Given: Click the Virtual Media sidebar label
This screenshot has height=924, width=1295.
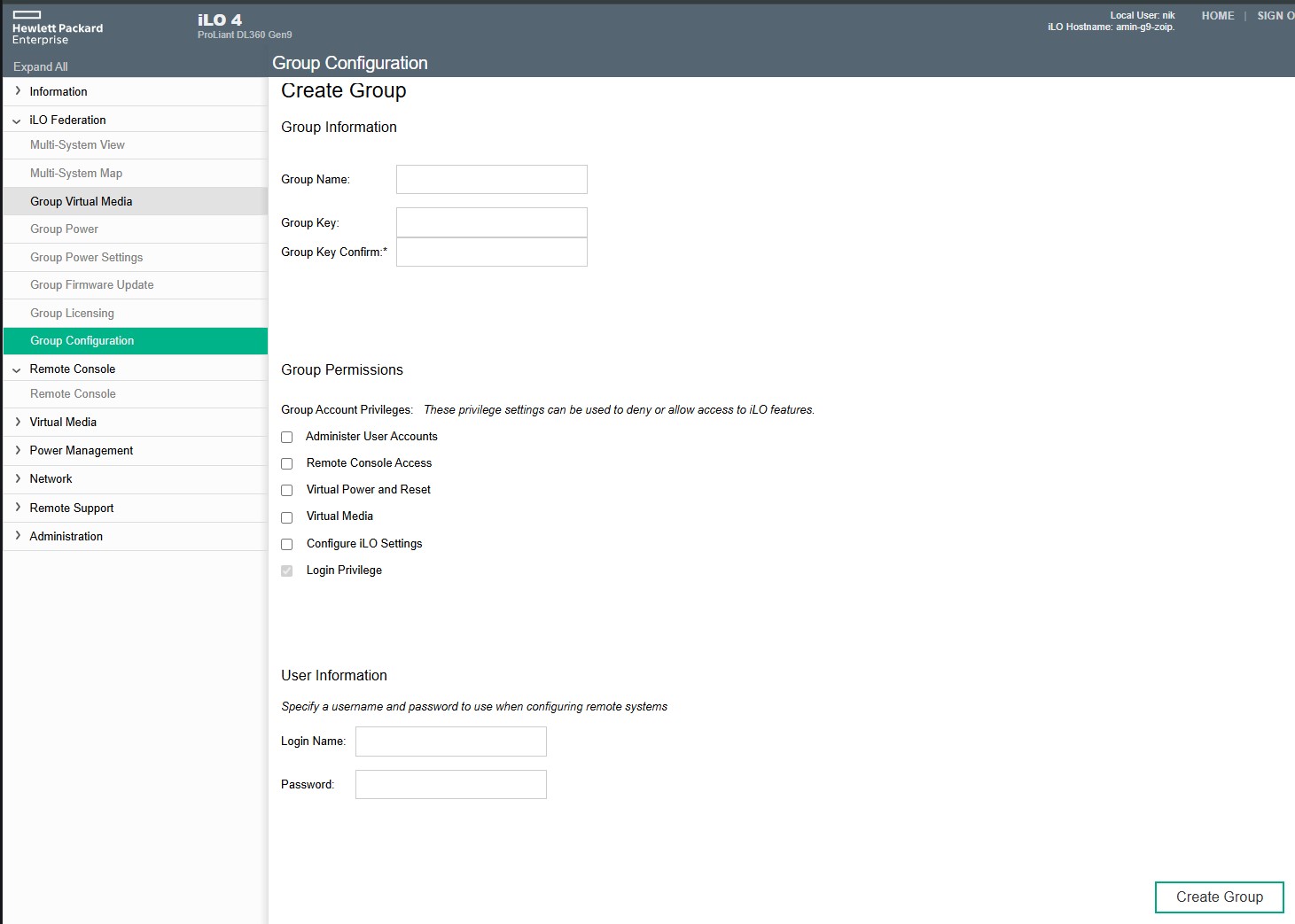Looking at the screenshot, I should click(x=63, y=422).
